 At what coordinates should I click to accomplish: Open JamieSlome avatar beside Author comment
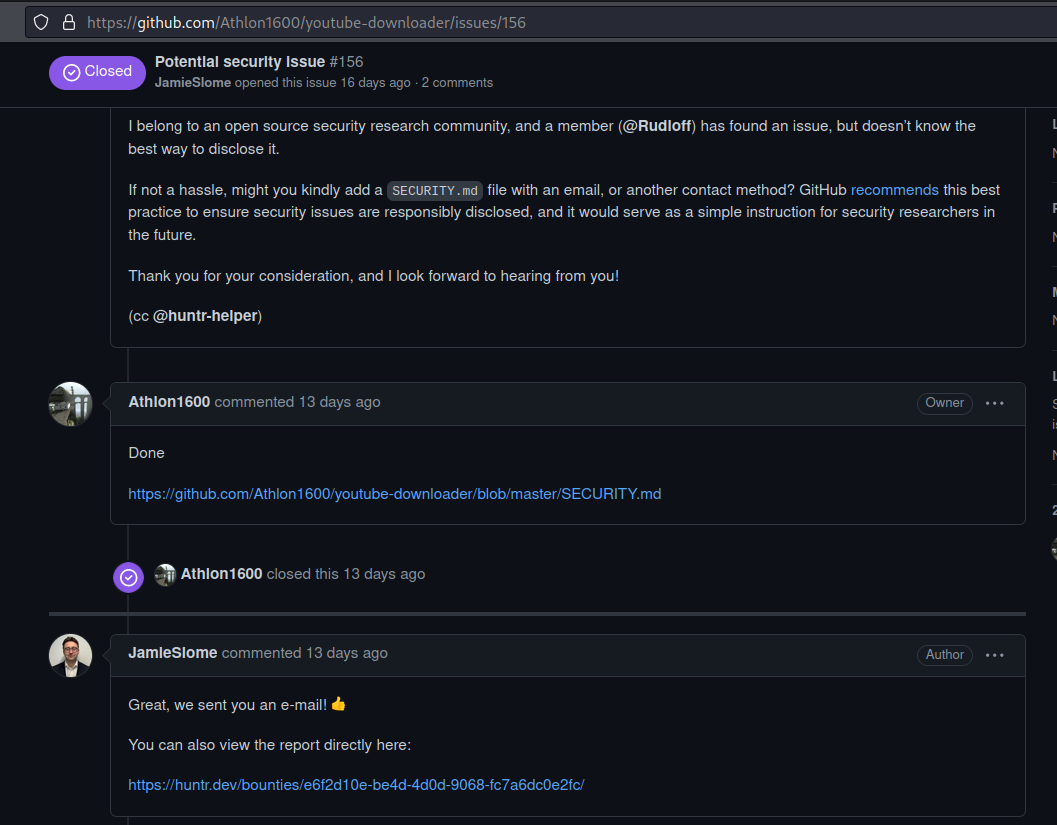[x=70, y=656]
